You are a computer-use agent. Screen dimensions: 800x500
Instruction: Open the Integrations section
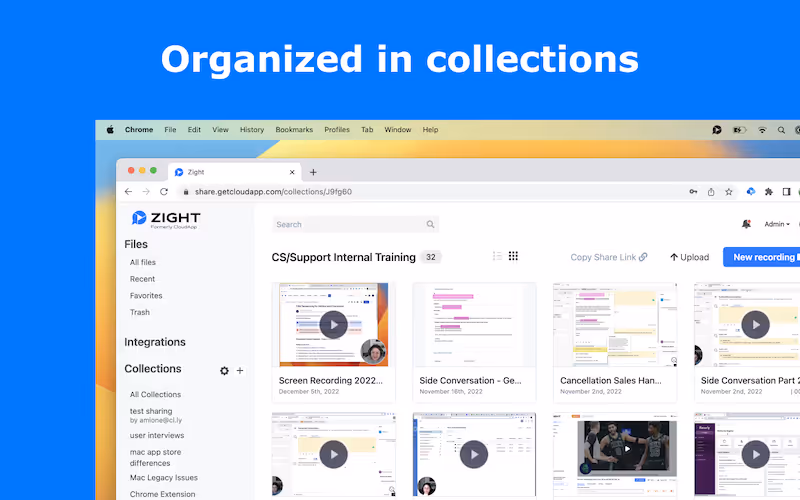pos(155,342)
